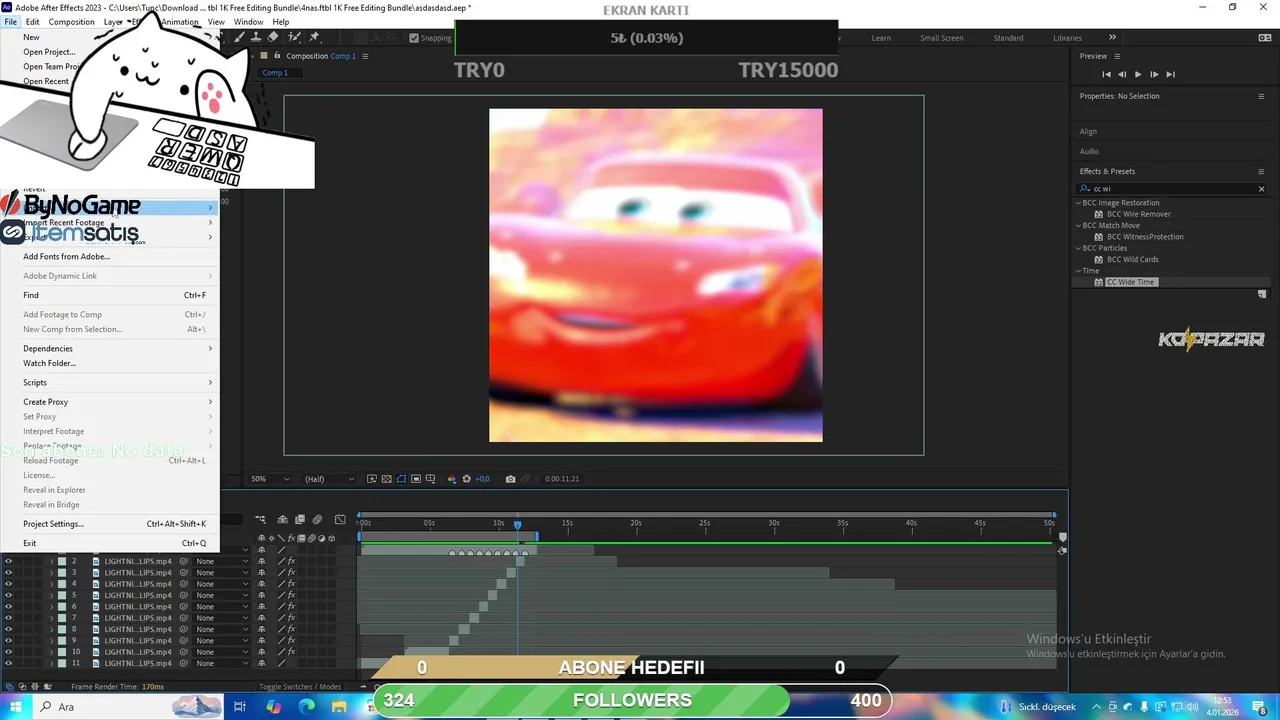Switch to Libraries workspace
This screenshot has height=720, width=1280.
click(x=1067, y=38)
